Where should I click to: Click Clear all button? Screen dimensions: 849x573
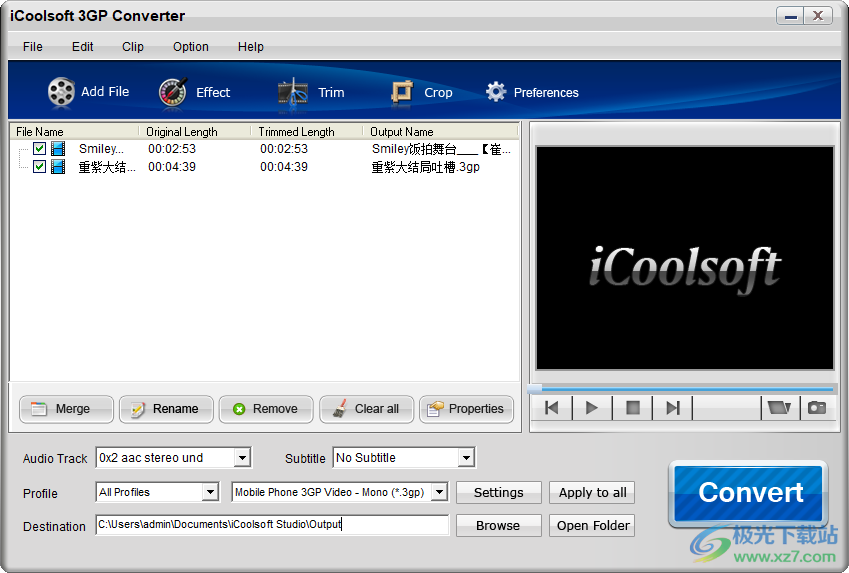[x=366, y=409]
